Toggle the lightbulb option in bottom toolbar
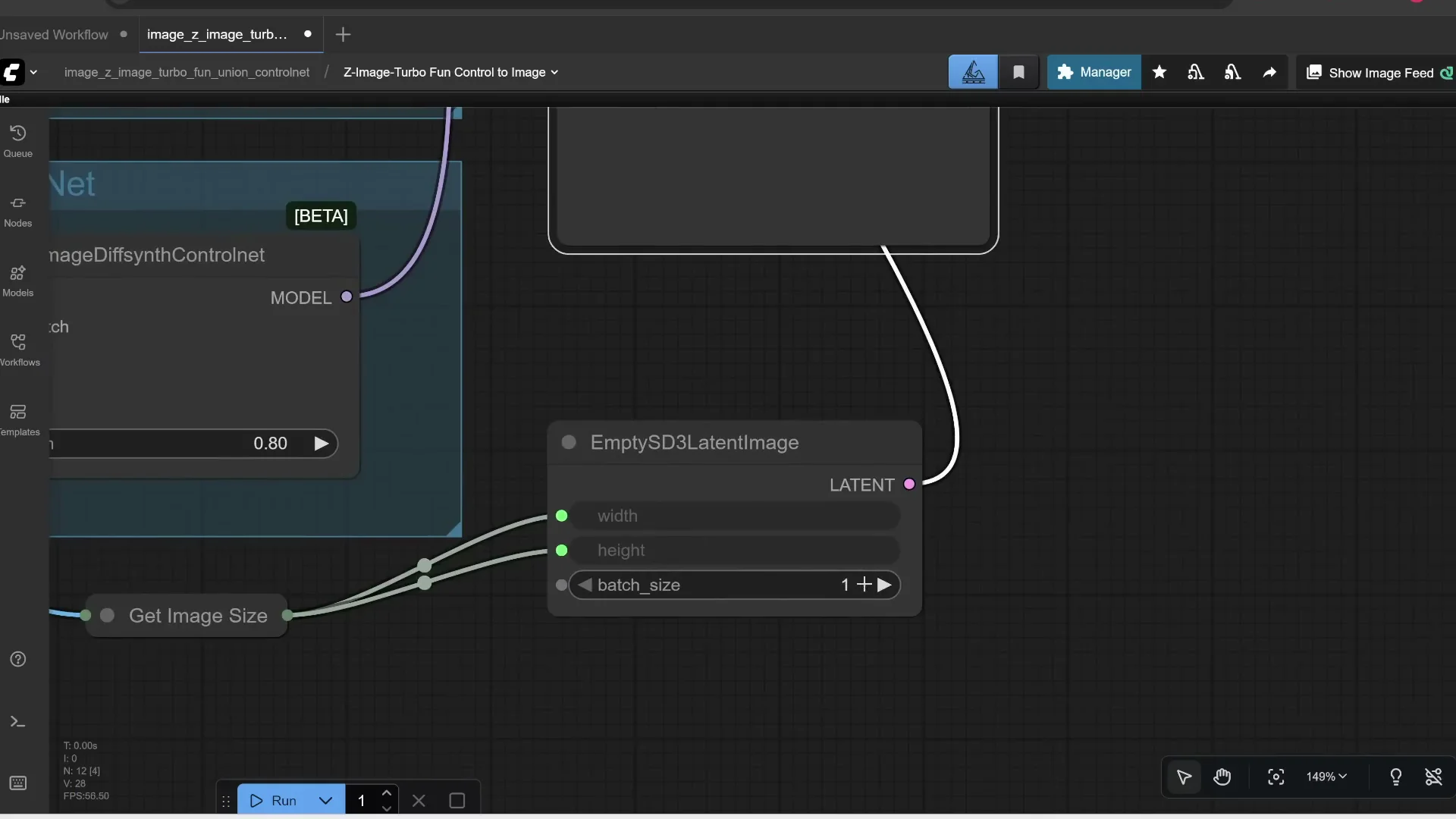The width and height of the screenshot is (1456, 819). pyautogui.click(x=1396, y=777)
